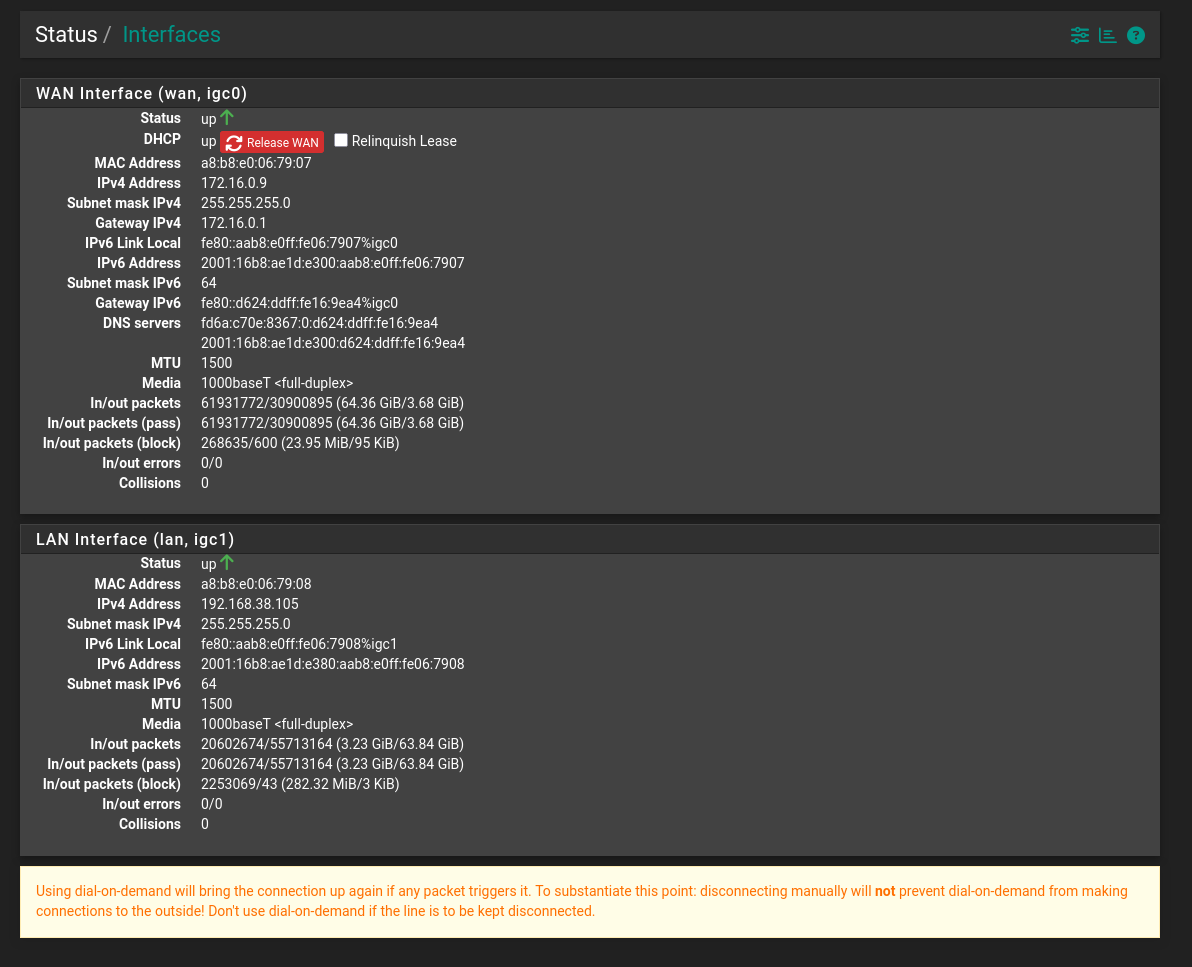Viewport: 1192px width, 967px height.
Task: Open help via the question mark icon
Action: pos(1135,35)
